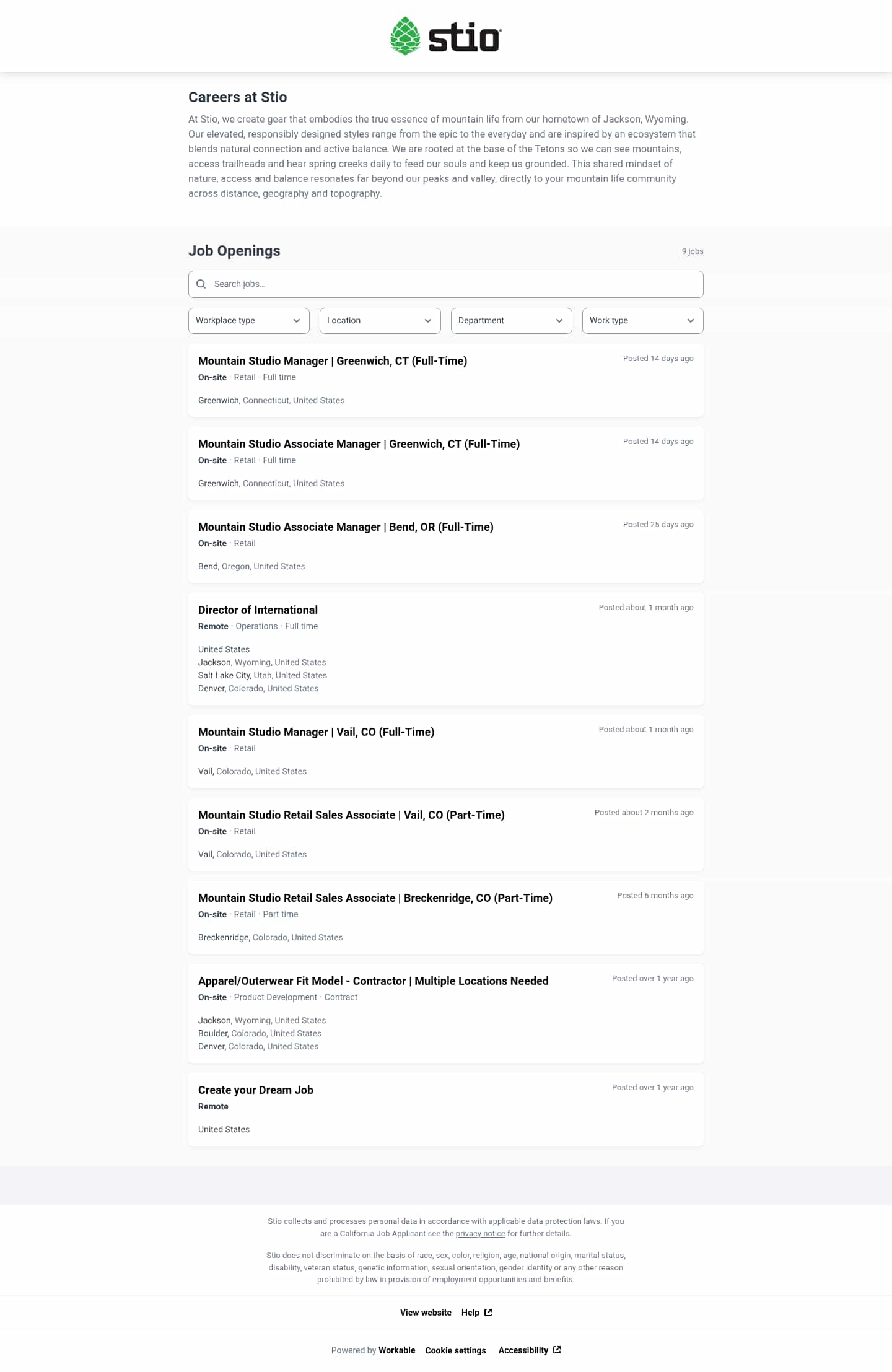Image resolution: width=892 pixels, height=1372 pixels.
Task: View Associate Manager Bend, OR posting
Action: [x=346, y=527]
